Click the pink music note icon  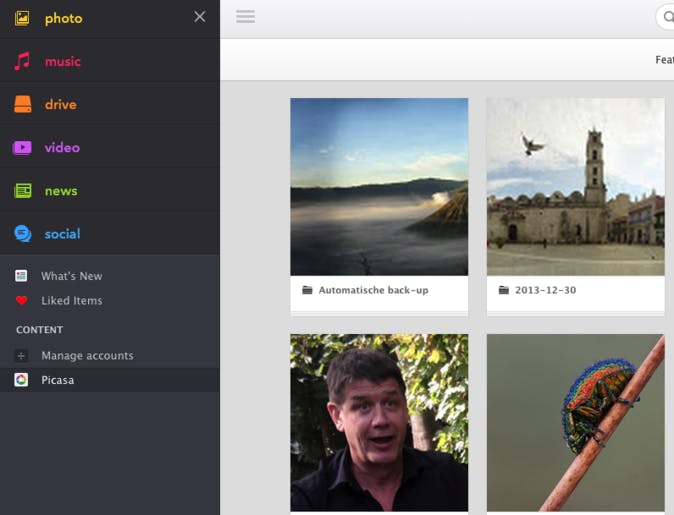[22, 61]
